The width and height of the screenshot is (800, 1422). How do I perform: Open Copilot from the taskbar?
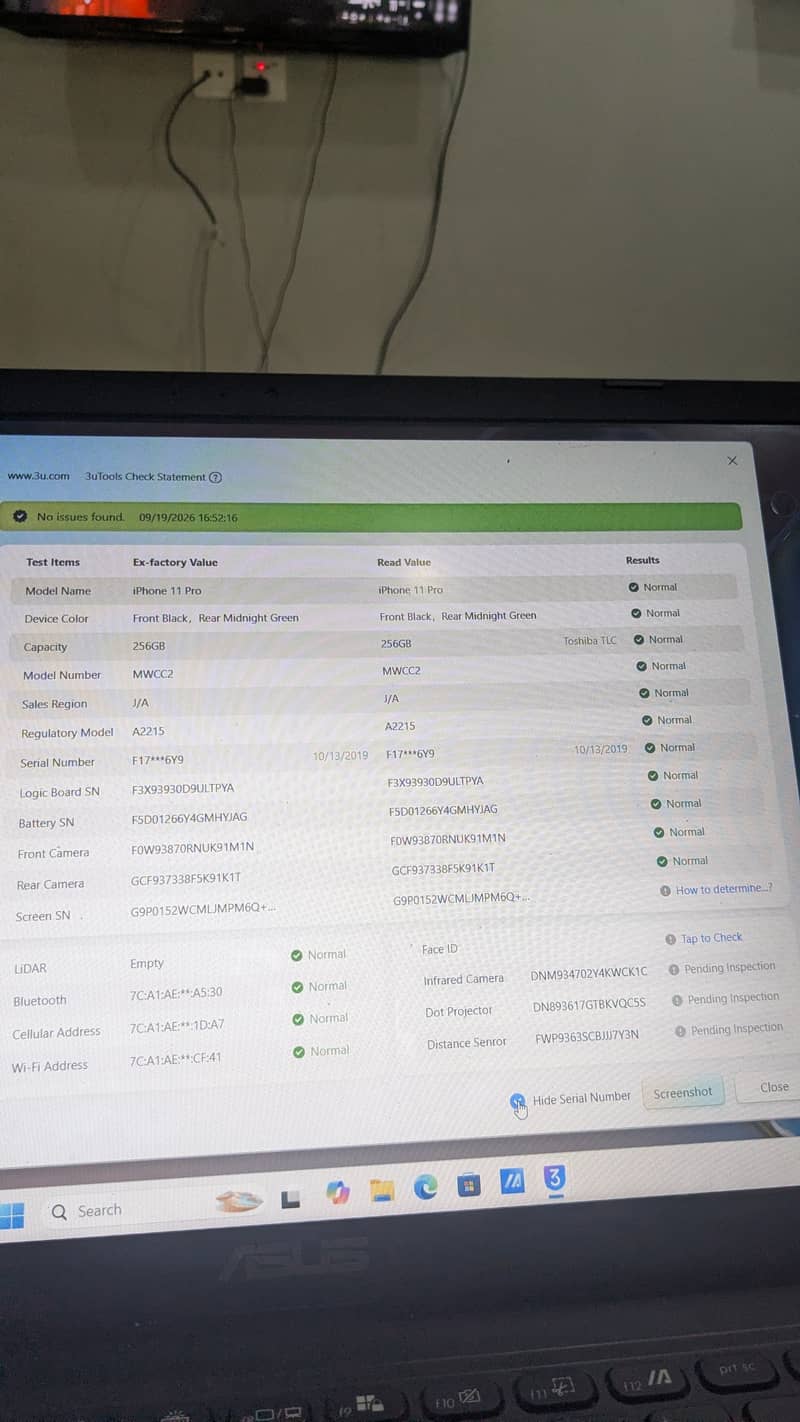(x=338, y=1192)
